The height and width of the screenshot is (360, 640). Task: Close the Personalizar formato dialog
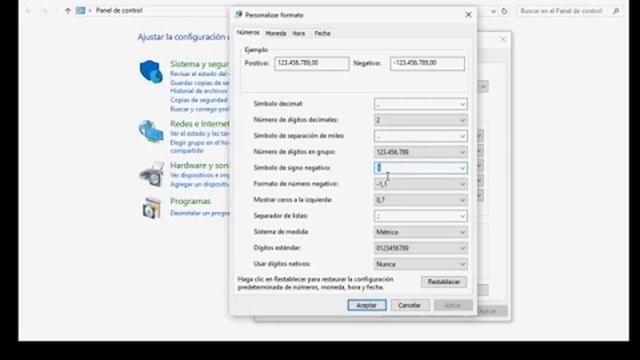[x=468, y=15]
